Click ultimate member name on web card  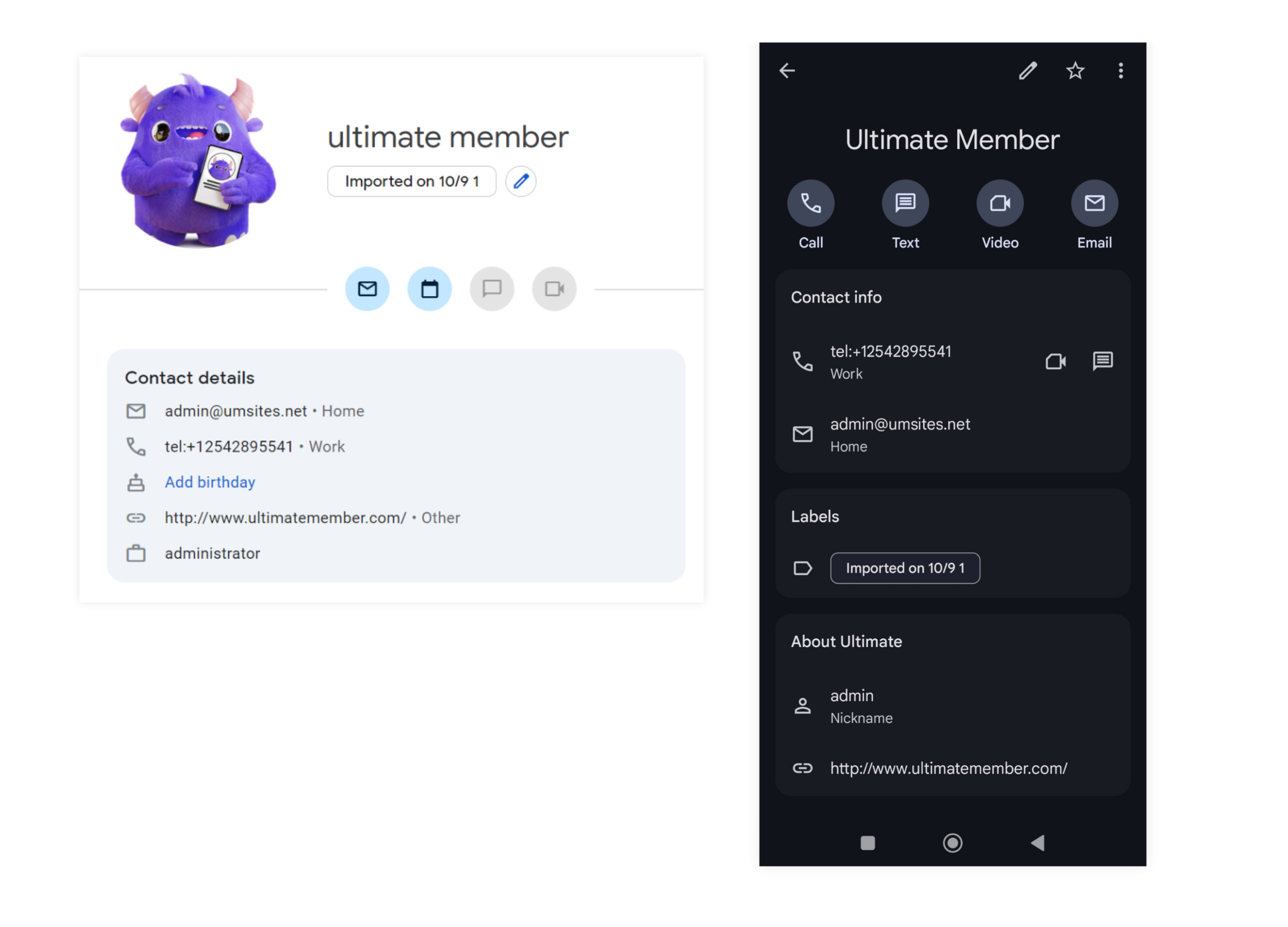pyautogui.click(x=448, y=138)
